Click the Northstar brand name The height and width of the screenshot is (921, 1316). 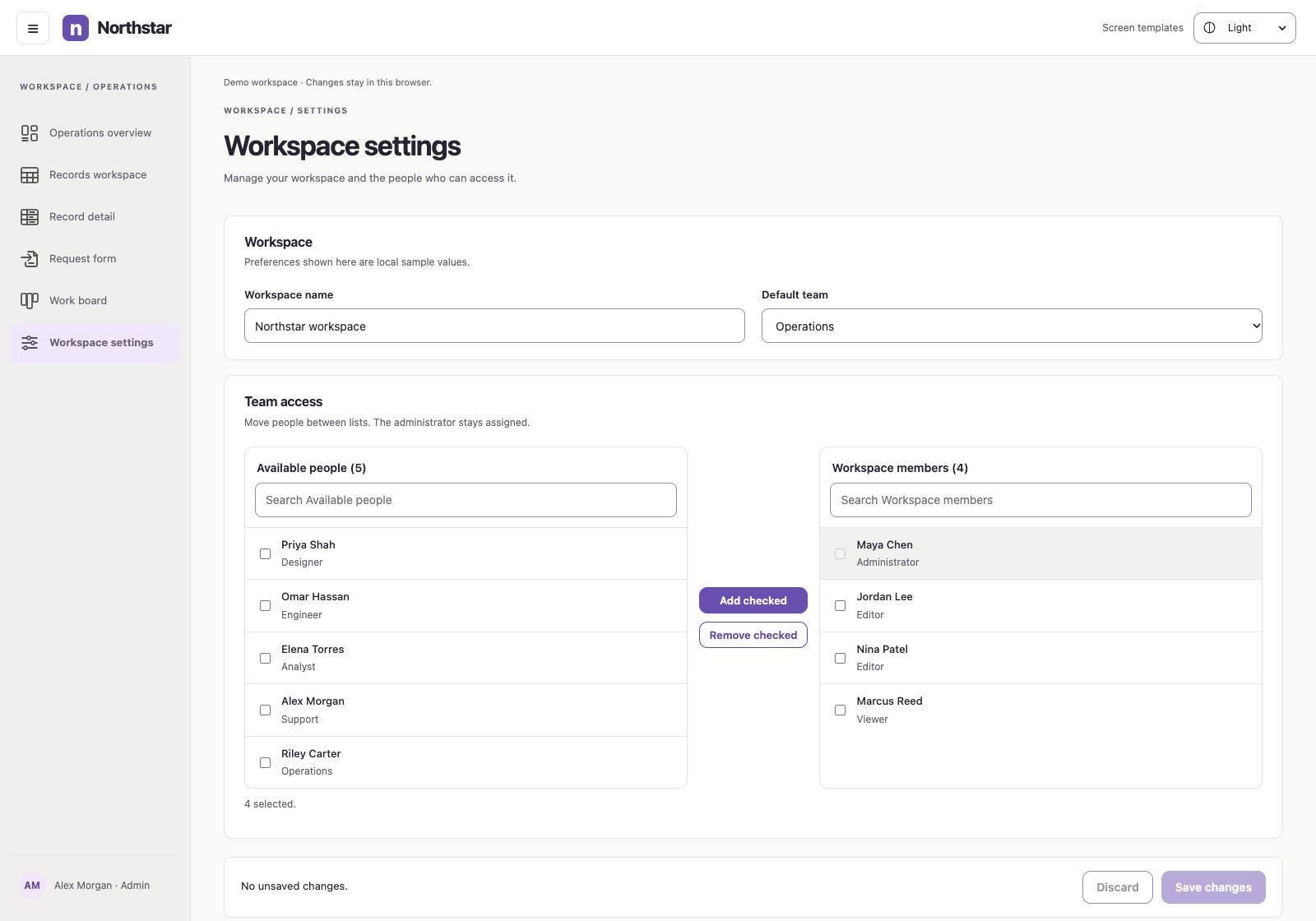(x=134, y=28)
